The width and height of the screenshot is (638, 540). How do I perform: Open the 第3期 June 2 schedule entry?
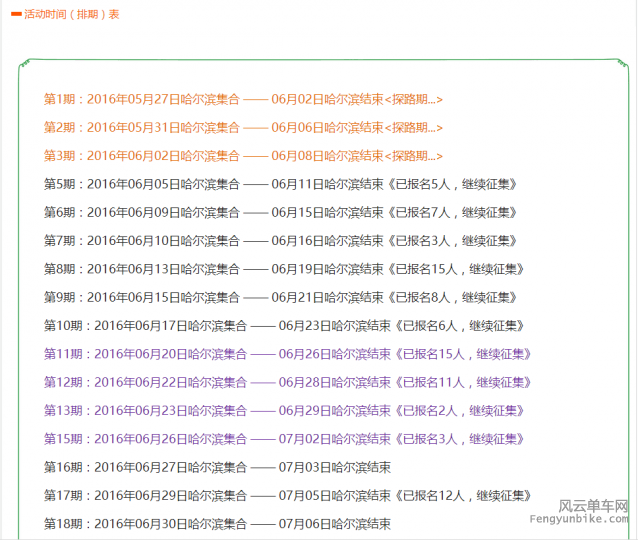click(x=243, y=156)
